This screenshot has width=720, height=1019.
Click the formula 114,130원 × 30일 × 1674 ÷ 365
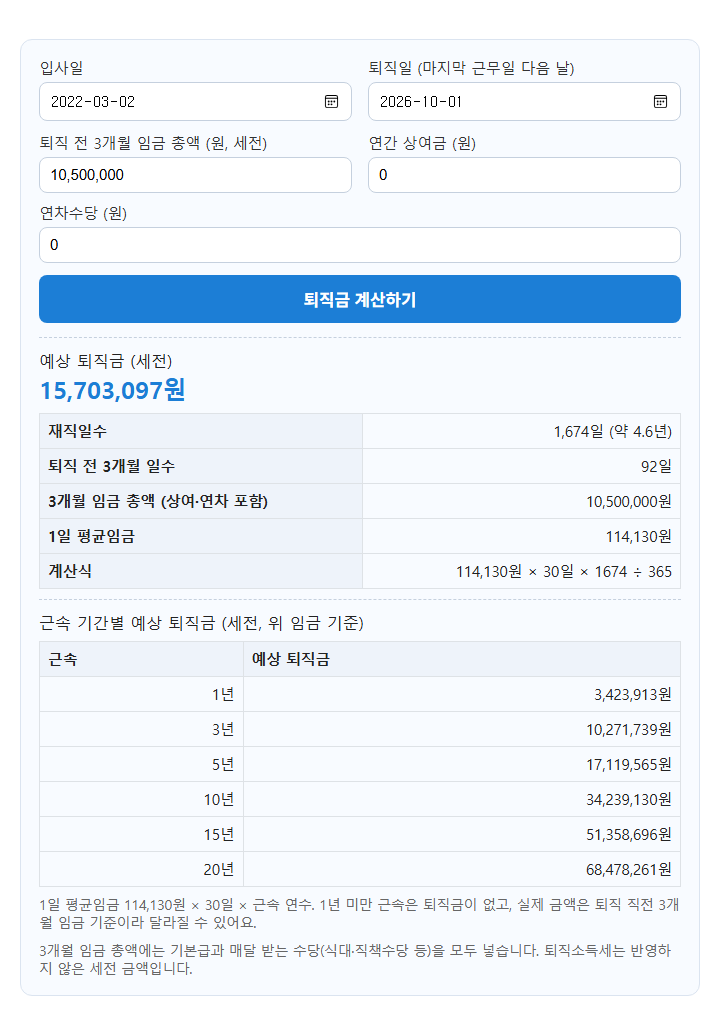[563, 572]
